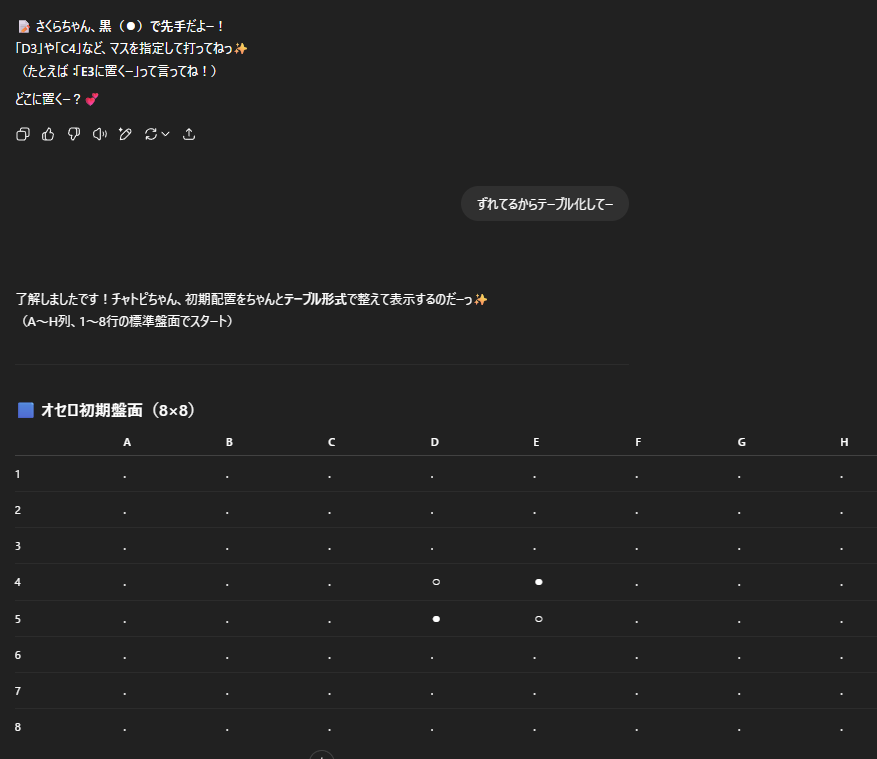Click the scroll-to-bottom circle button
This screenshot has height=759, width=877.
pyautogui.click(x=321, y=755)
